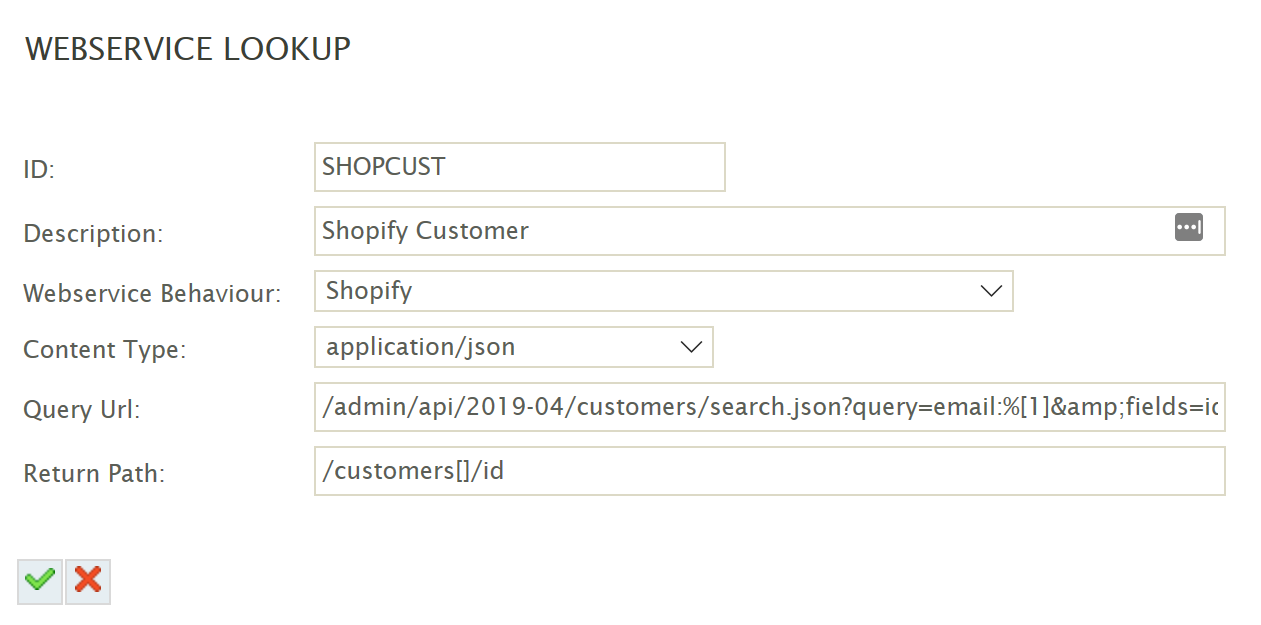Focus the Description input field
The width and height of the screenshot is (1261, 625).
(x=800, y=231)
